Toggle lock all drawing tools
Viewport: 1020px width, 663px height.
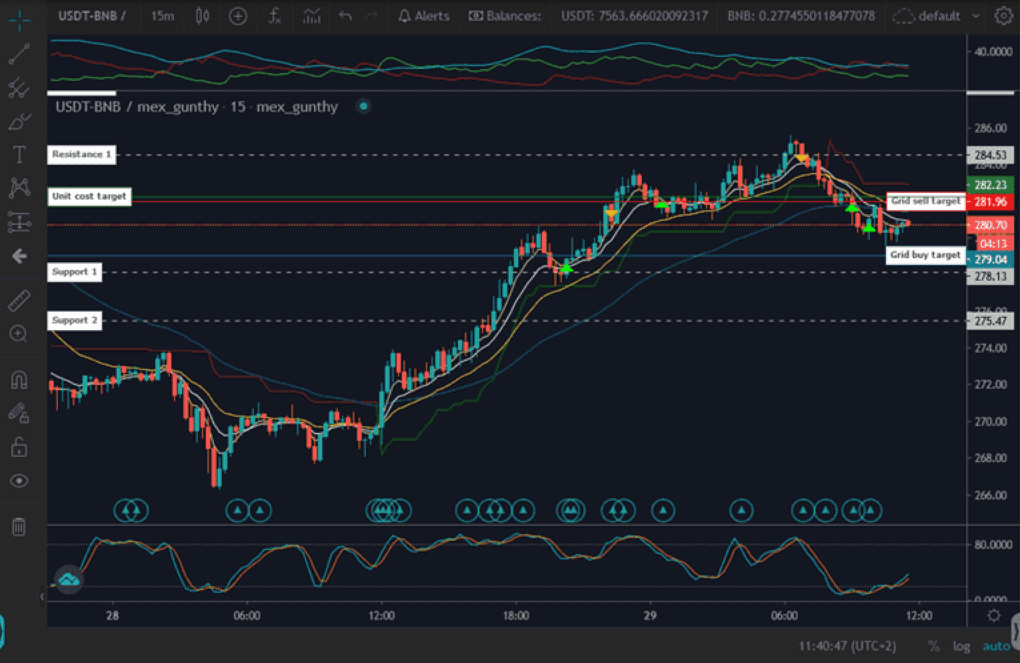[x=19, y=447]
